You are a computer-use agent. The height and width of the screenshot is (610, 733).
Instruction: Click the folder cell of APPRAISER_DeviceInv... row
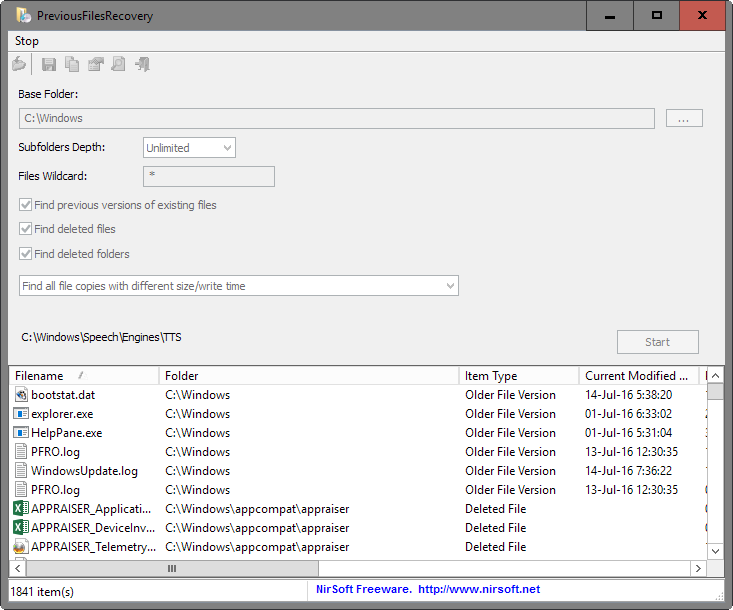pos(257,528)
